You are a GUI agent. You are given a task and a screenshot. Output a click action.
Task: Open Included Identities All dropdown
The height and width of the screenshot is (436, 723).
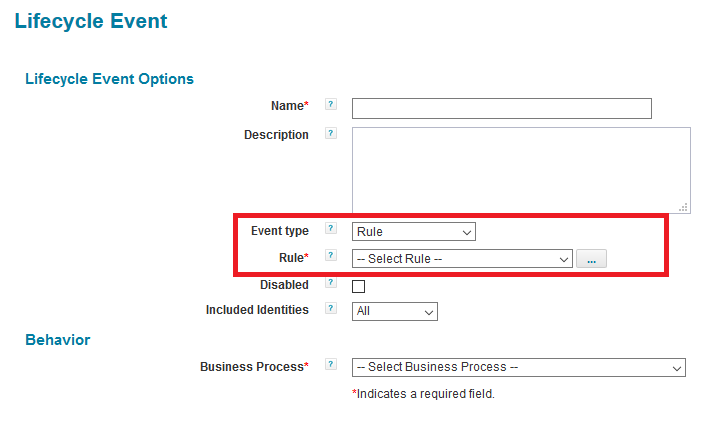pyautogui.click(x=395, y=312)
